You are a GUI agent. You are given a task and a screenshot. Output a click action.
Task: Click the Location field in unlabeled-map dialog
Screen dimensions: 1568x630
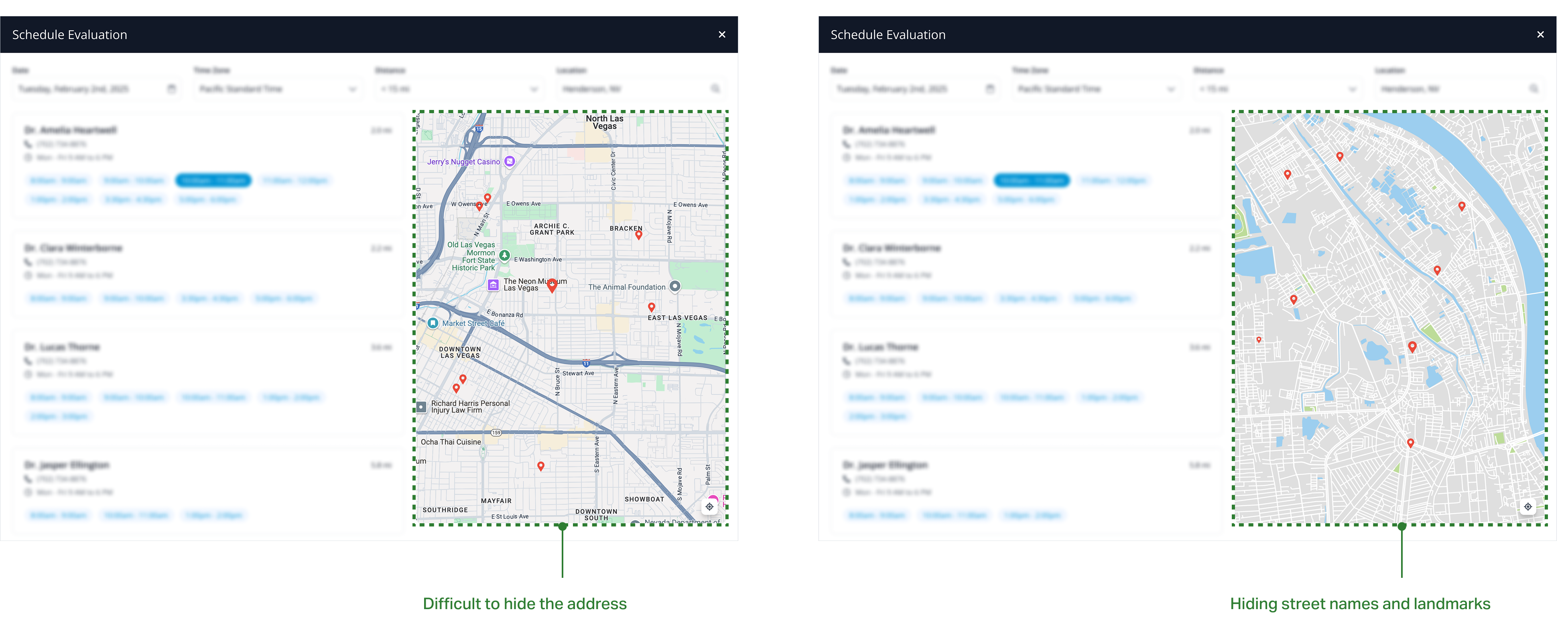click(x=1460, y=89)
